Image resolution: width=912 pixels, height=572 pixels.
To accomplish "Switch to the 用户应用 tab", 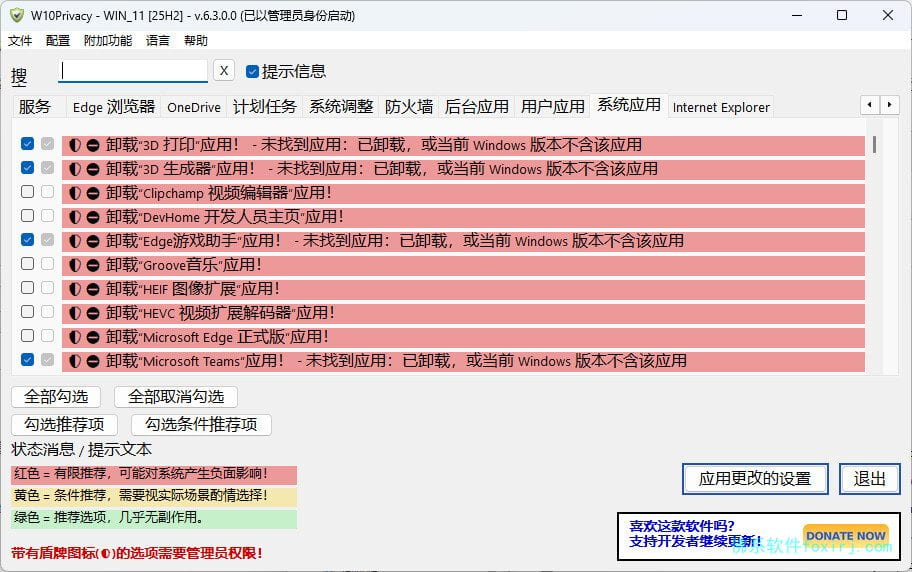I will pyautogui.click(x=553, y=107).
